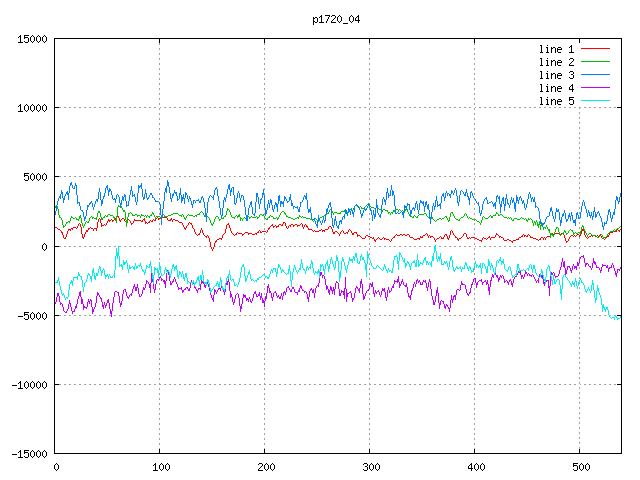Click the 'line 3' legend label
The image size is (640, 480).
pyautogui.click(x=557, y=75)
